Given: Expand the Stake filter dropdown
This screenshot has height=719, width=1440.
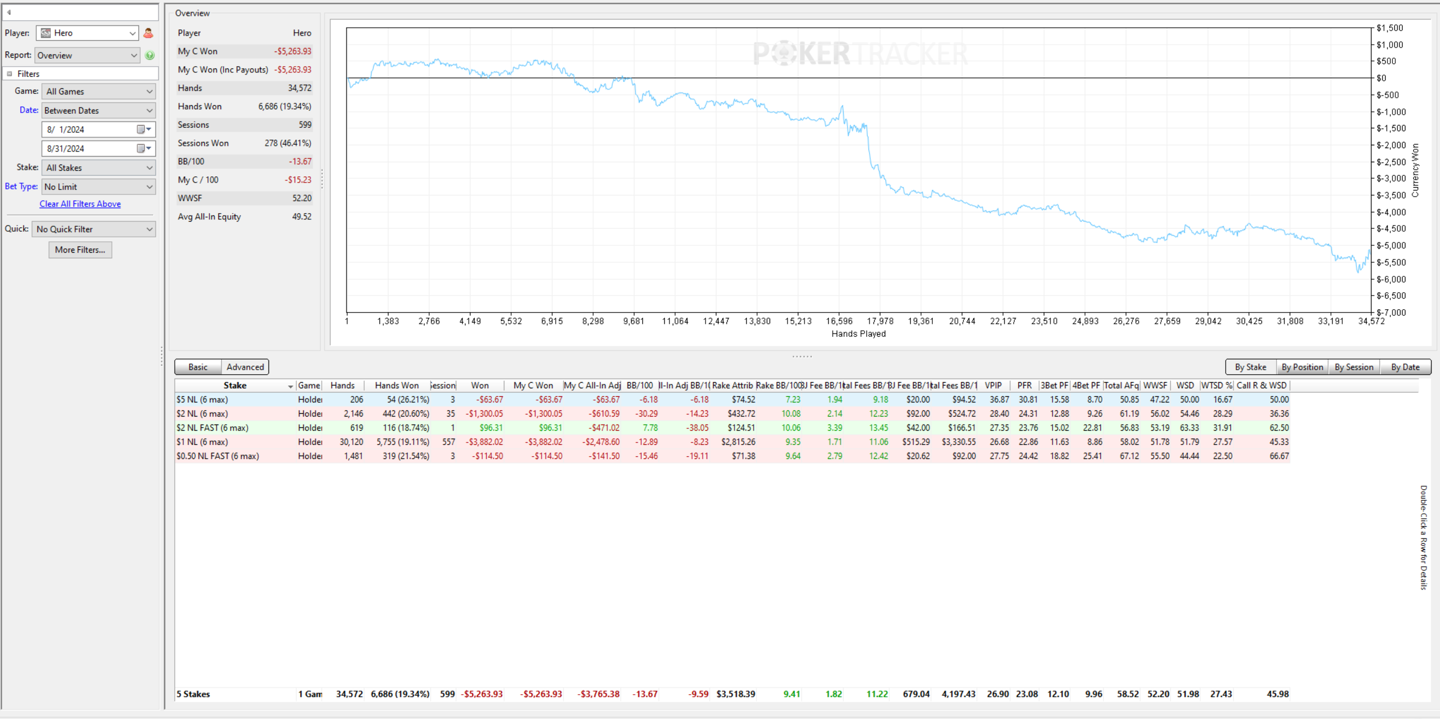Looking at the screenshot, I should pyautogui.click(x=98, y=168).
